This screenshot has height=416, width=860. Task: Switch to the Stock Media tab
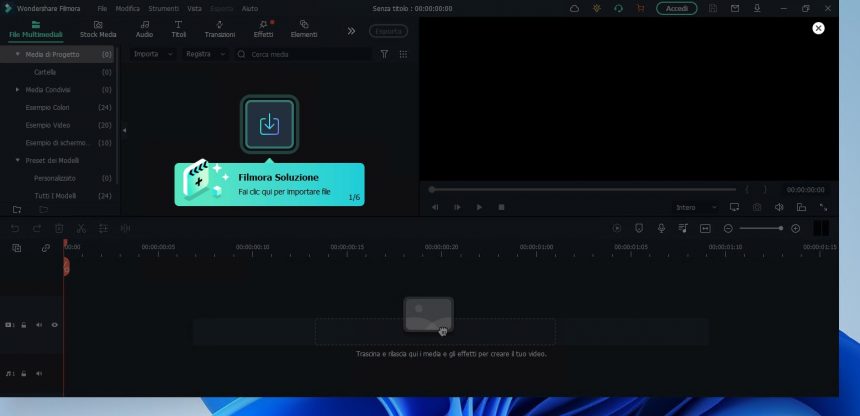coord(98,30)
